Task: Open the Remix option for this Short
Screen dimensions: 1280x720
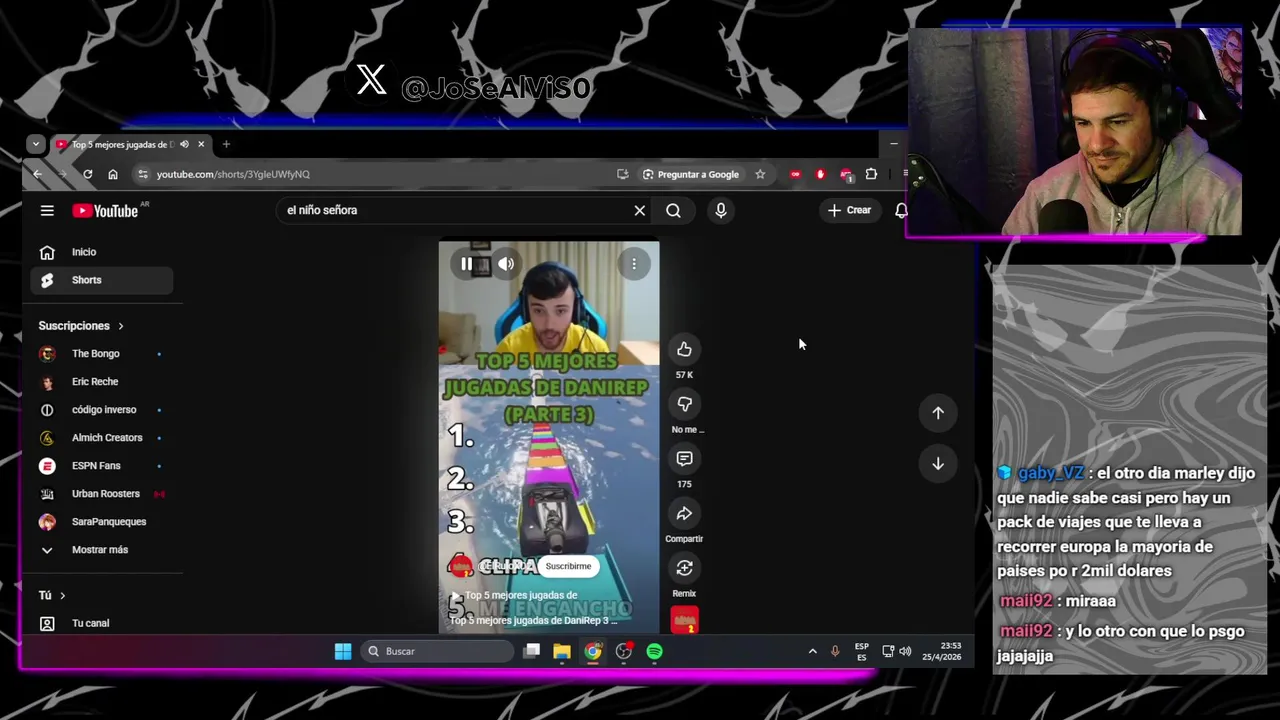Action: tap(684, 568)
